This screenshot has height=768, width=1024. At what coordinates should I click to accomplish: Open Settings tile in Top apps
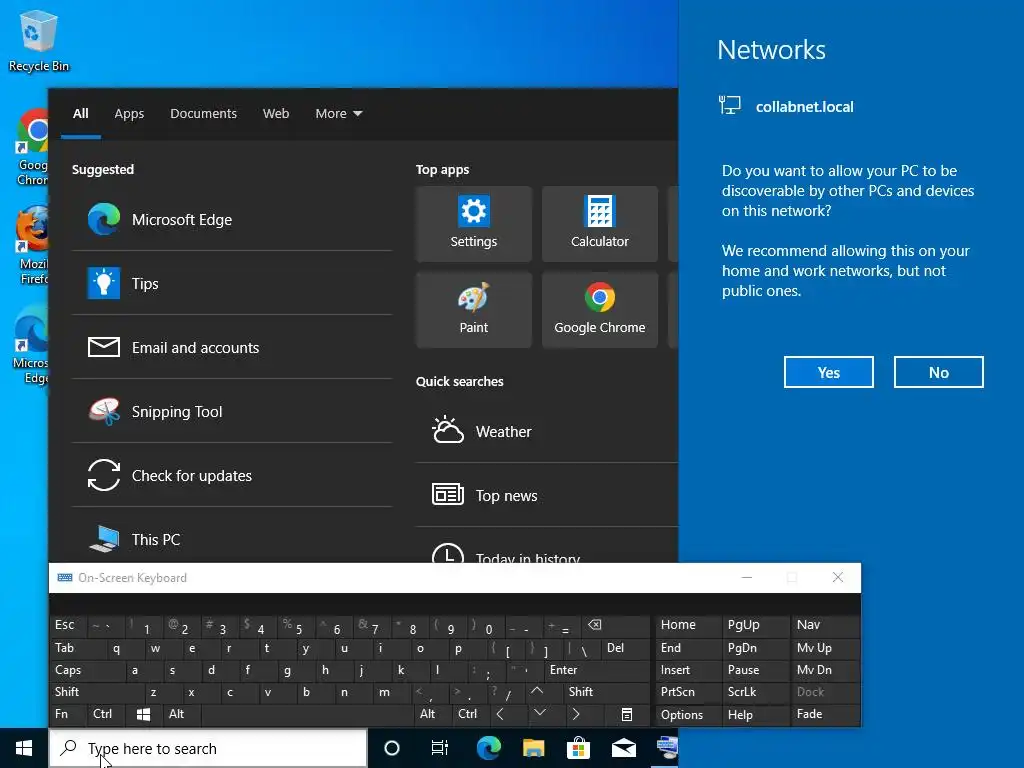473,224
